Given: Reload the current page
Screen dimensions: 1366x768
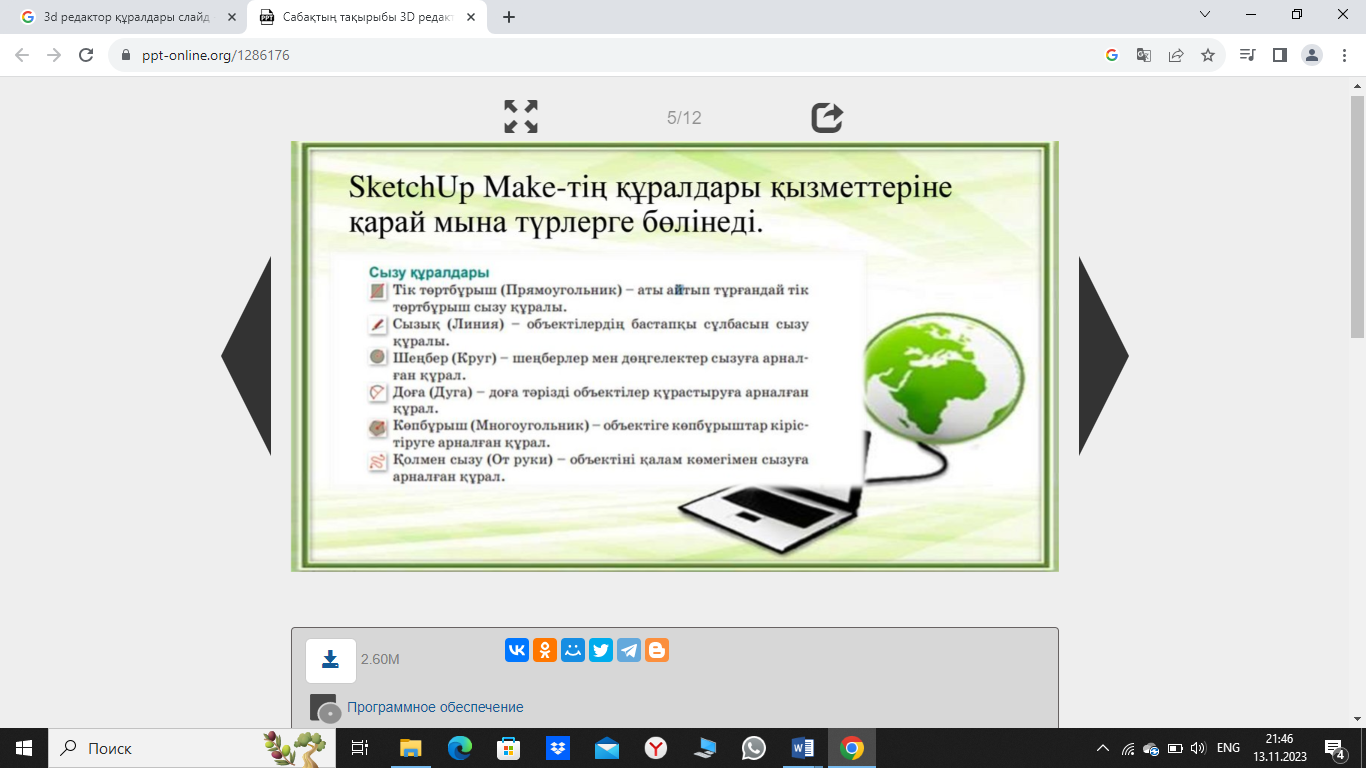Looking at the screenshot, I should 86,55.
